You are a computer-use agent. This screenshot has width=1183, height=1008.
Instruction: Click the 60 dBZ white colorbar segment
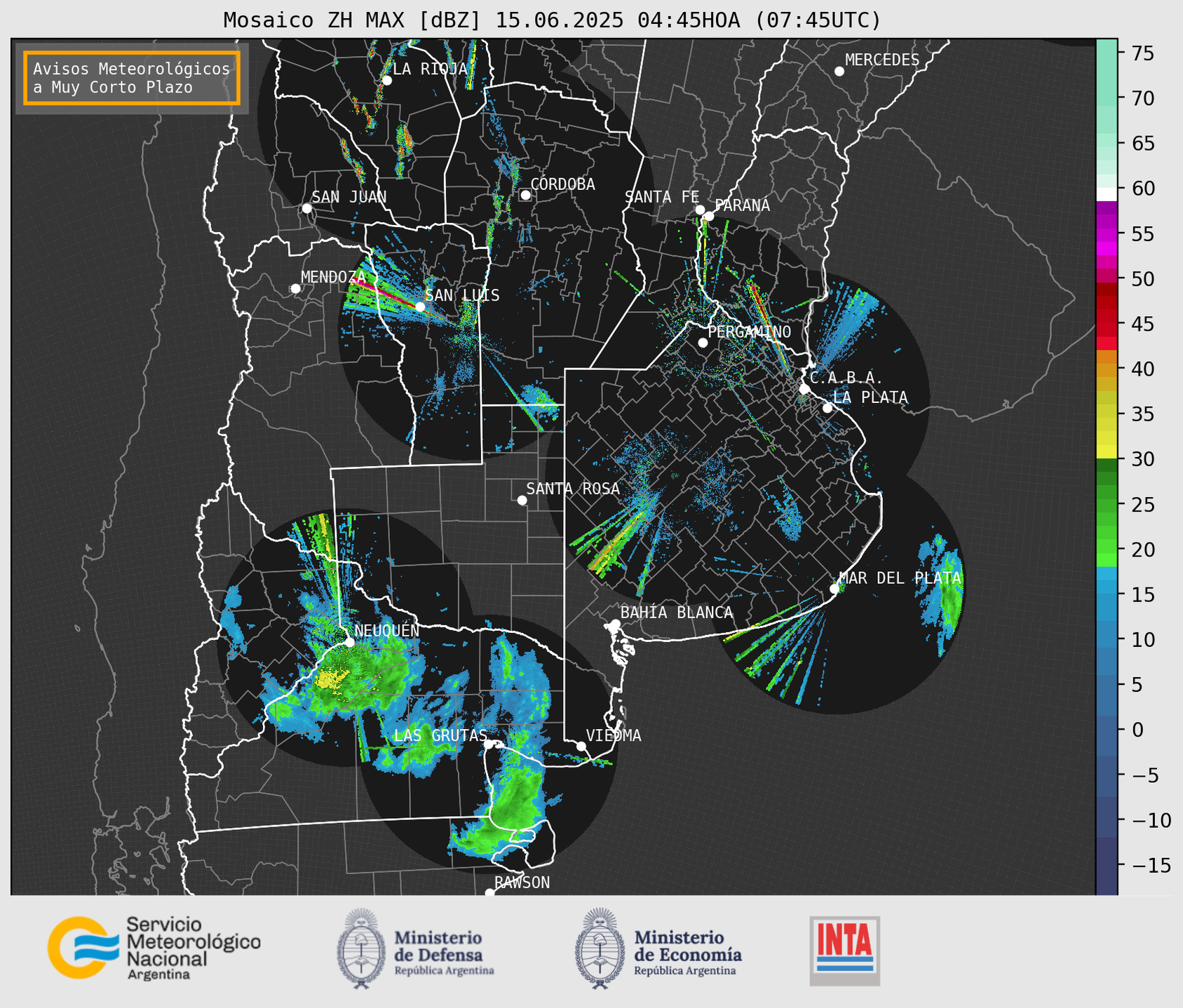pos(1107,193)
